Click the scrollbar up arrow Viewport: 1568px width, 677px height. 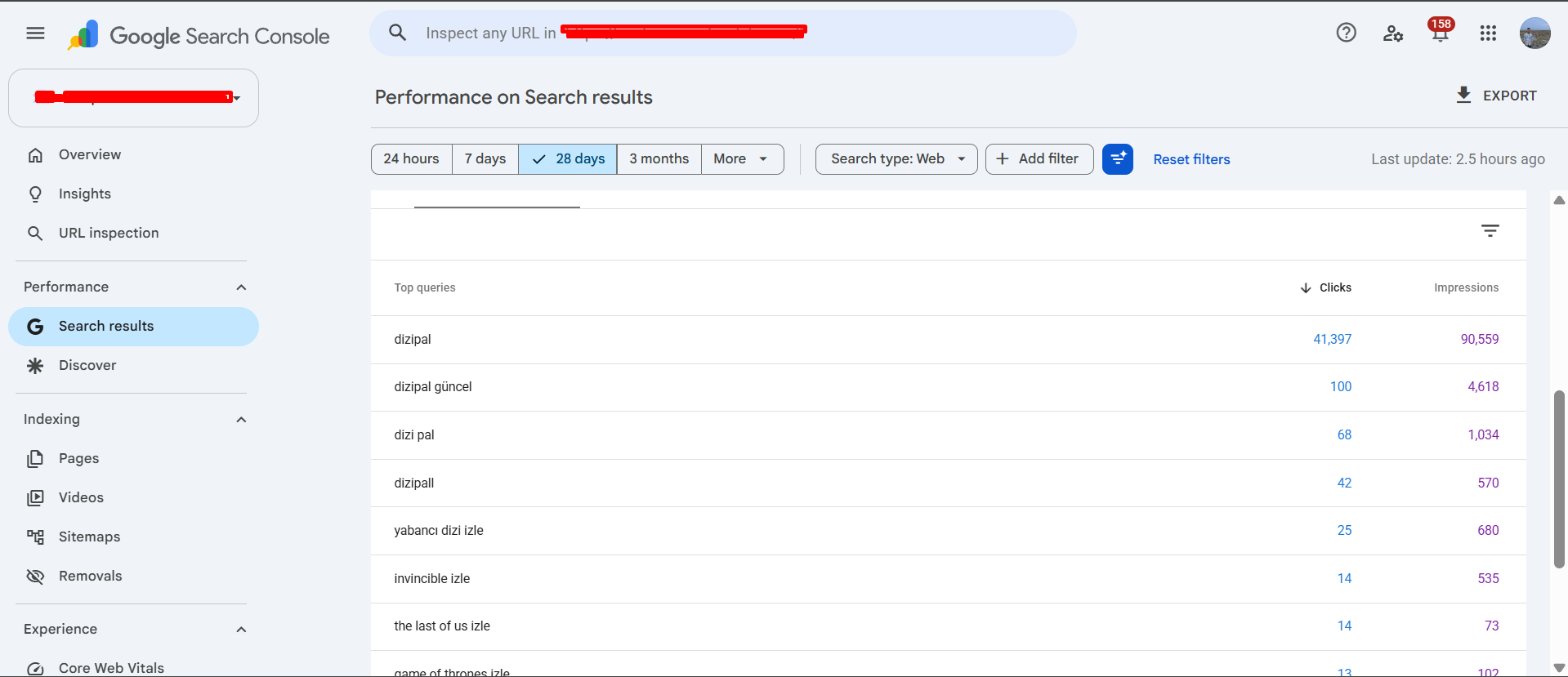pos(1559,200)
